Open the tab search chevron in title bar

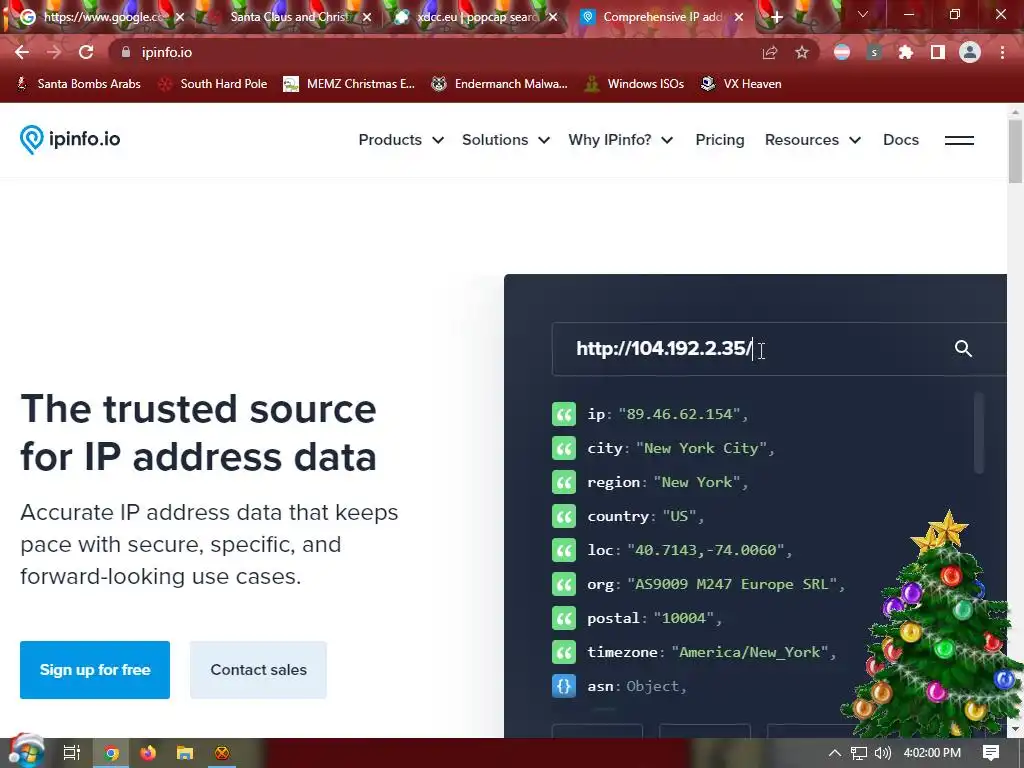pos(863,14)
